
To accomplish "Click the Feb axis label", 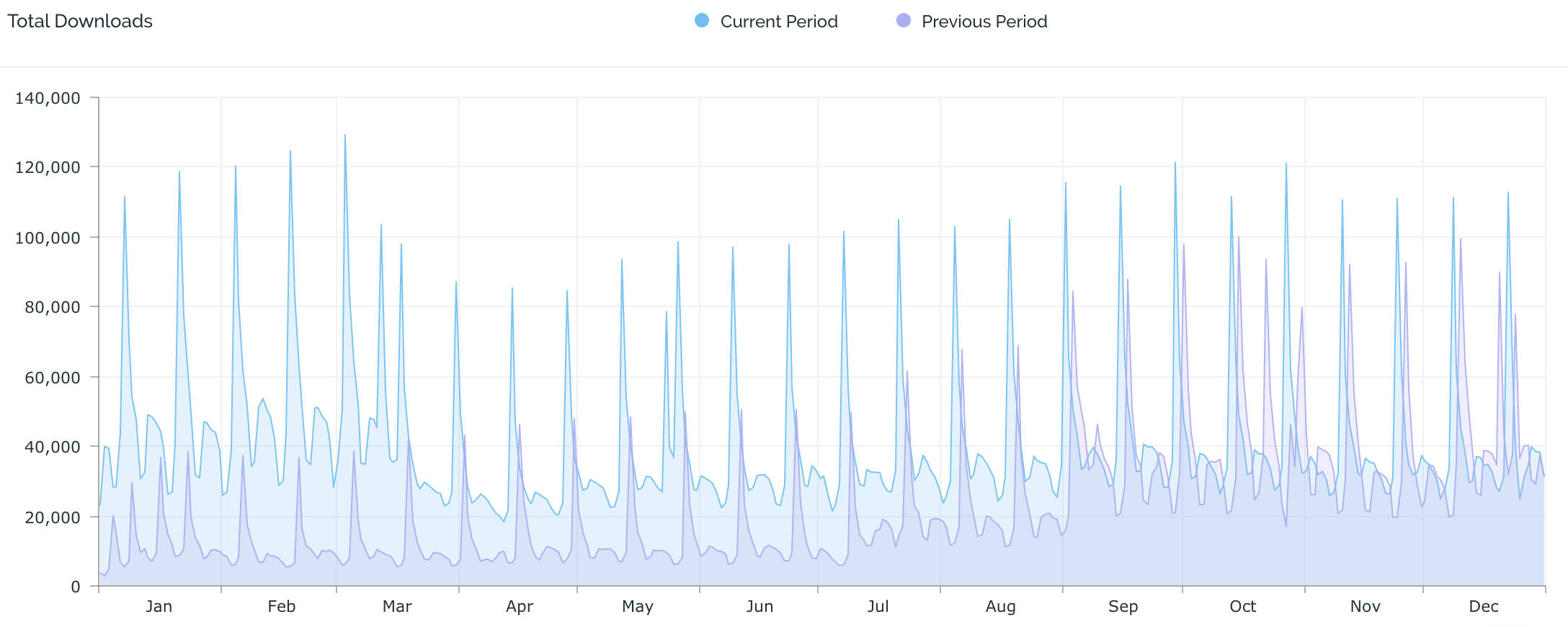I will click(282, 606).
